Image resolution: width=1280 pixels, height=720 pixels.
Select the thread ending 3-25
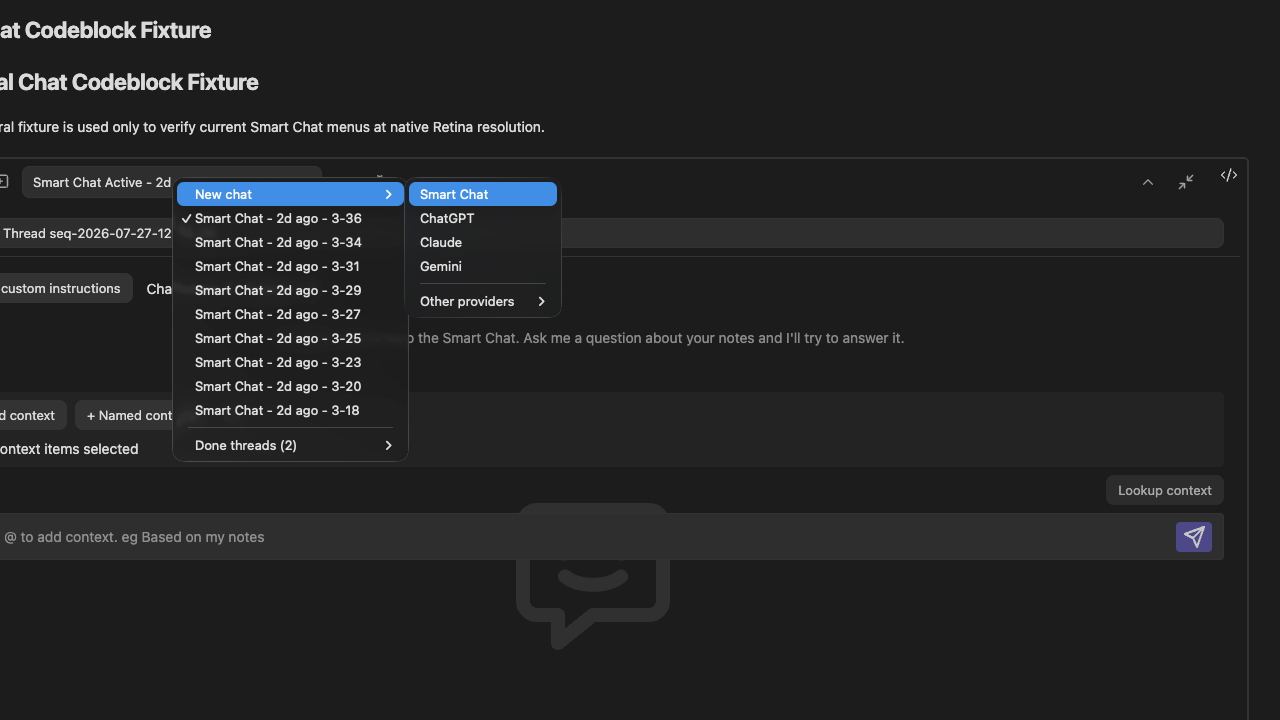point(291,338)
